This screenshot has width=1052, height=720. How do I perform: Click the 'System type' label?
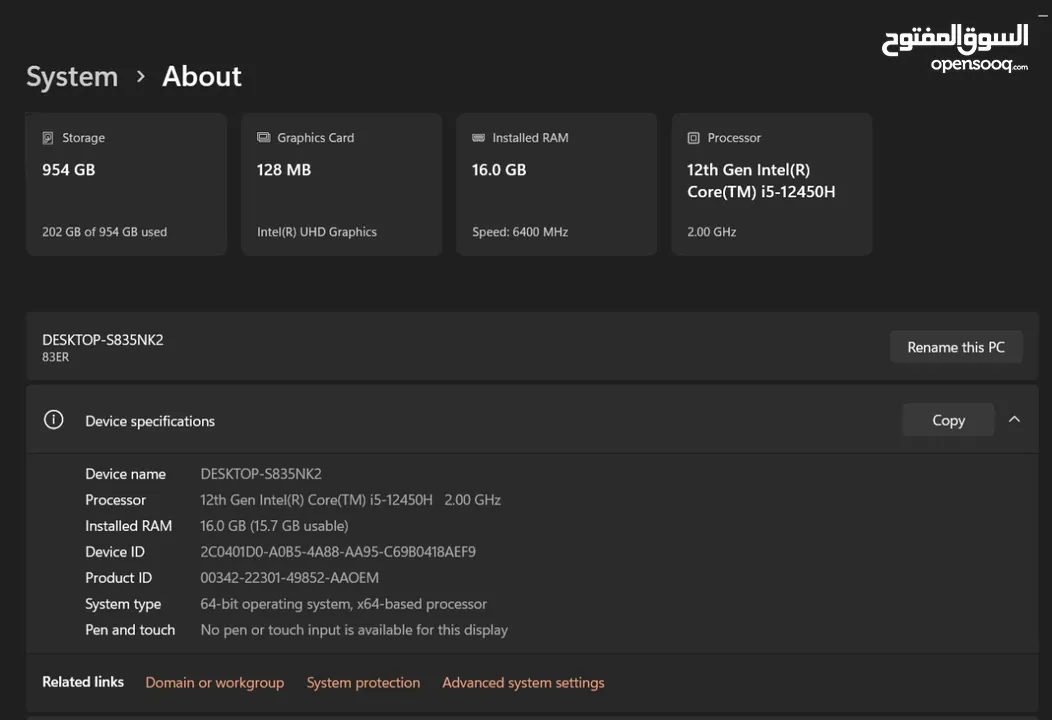coord(123,604)
